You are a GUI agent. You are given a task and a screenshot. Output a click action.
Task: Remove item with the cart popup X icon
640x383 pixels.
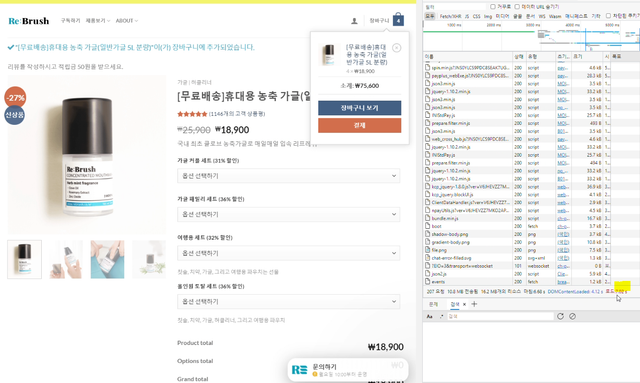[x=396, y=48]
